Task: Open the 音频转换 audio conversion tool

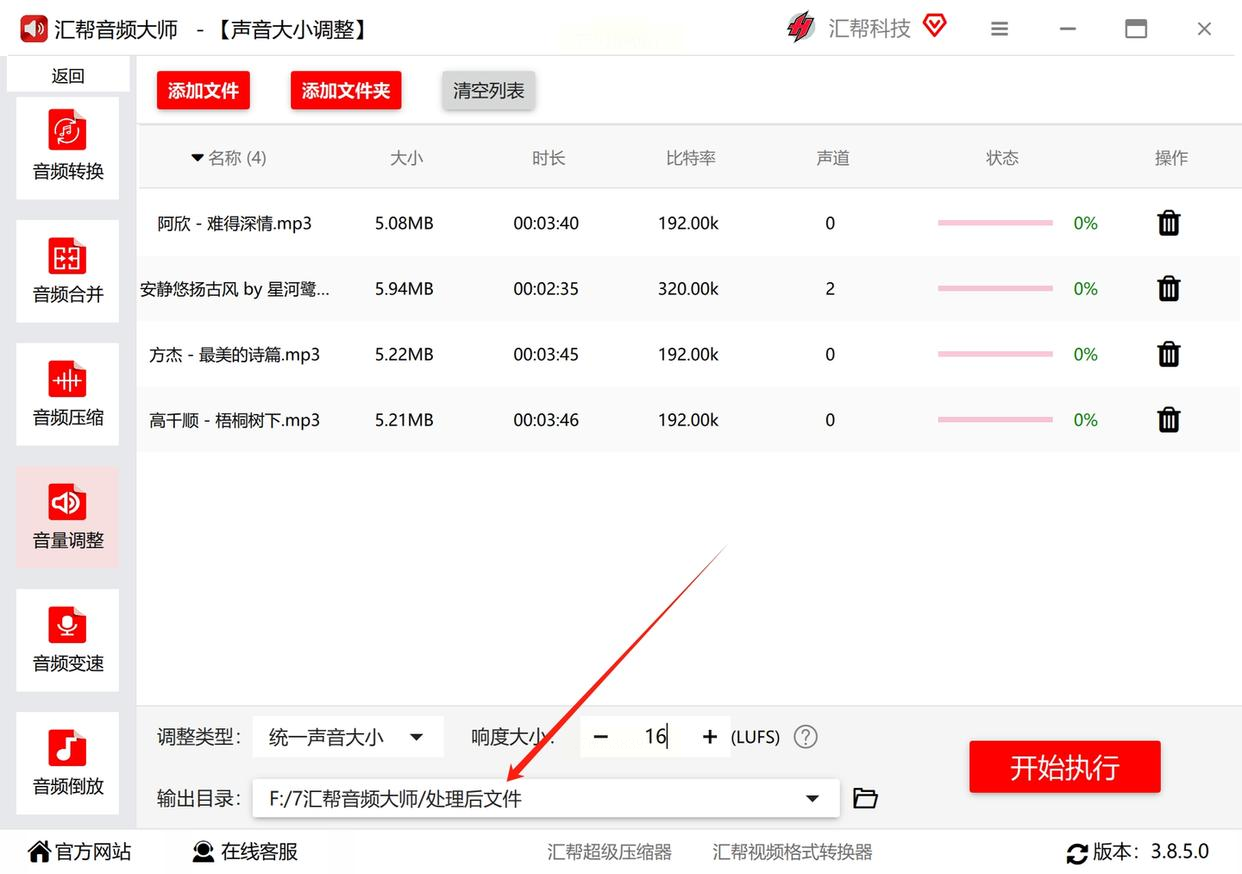Action: click(67, 147)
